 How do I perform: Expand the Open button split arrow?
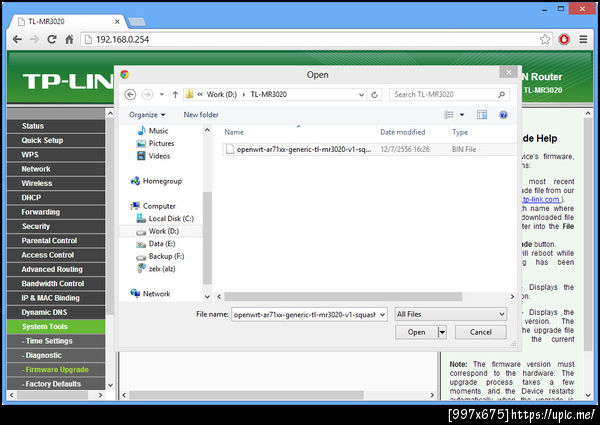[442, 332]
